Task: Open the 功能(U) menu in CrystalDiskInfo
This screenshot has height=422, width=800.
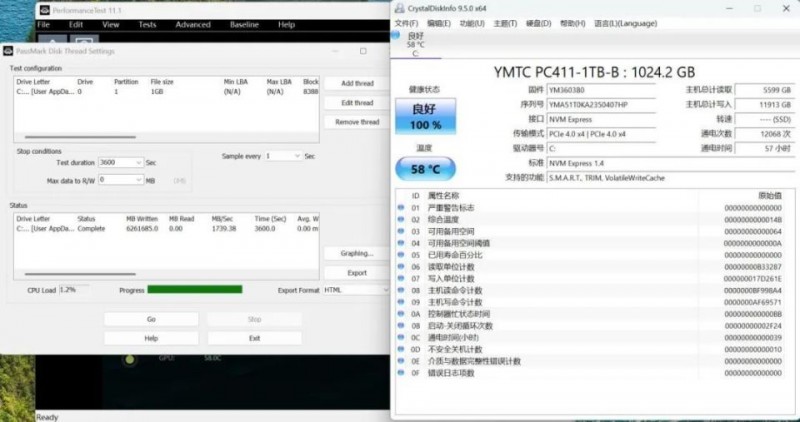Action: 472,22
